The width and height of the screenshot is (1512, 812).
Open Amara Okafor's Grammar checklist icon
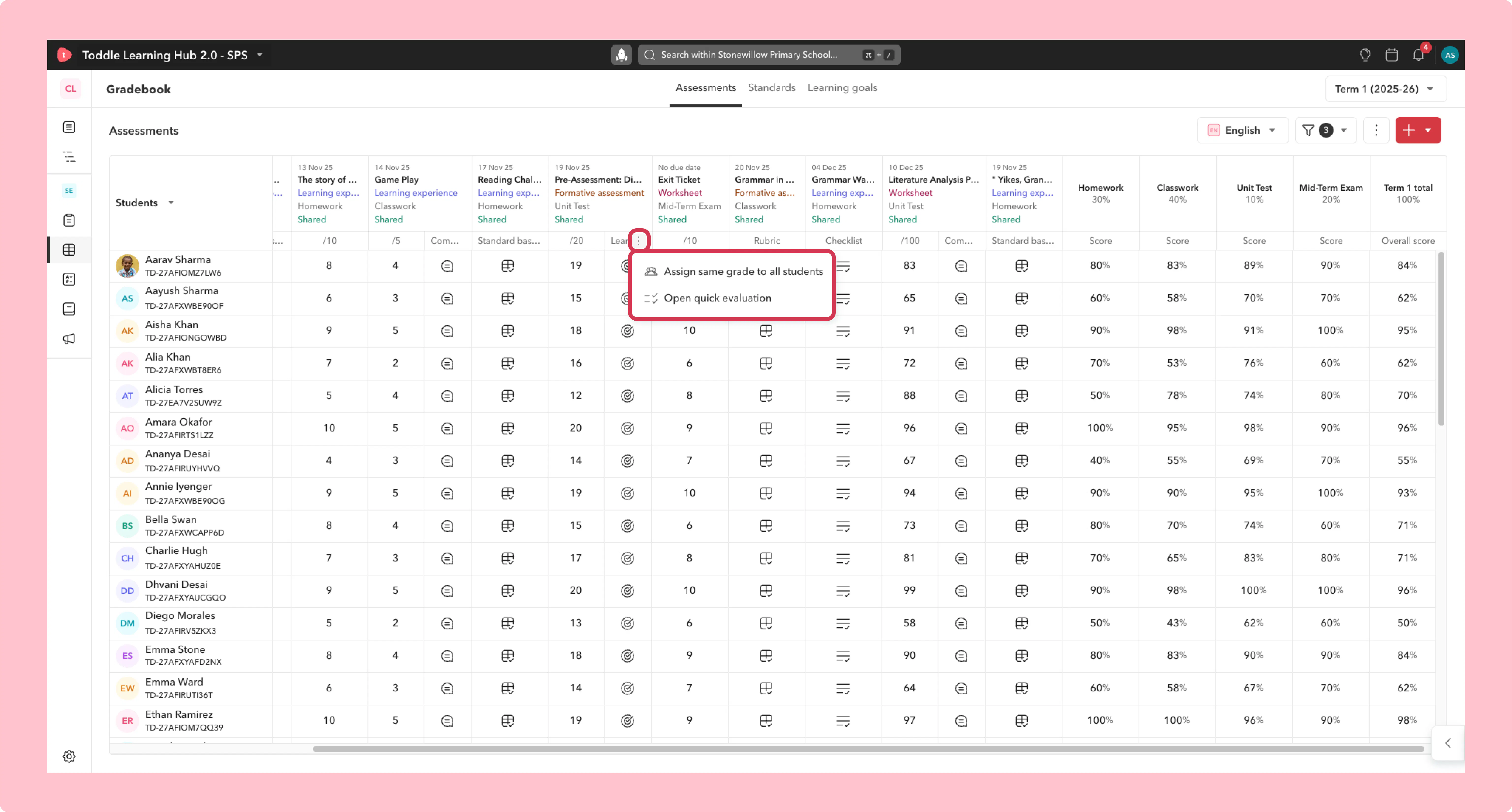pos(843,428)
